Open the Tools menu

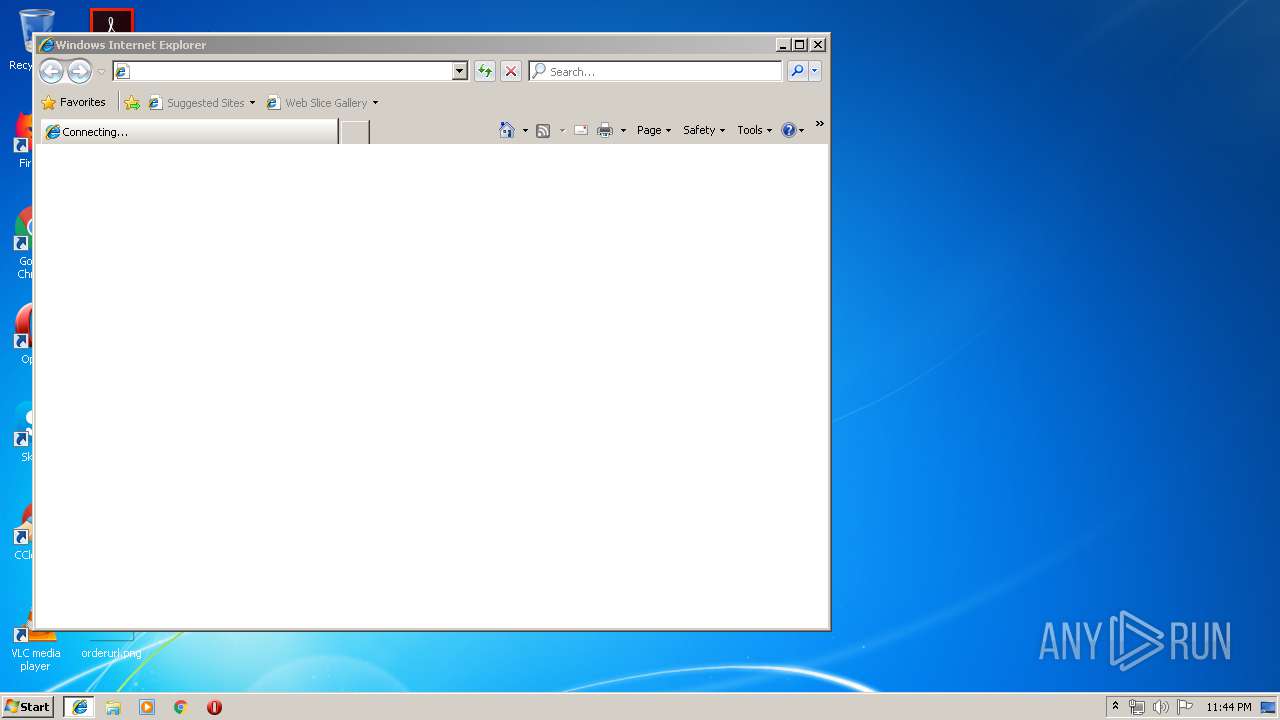[755, 130]
